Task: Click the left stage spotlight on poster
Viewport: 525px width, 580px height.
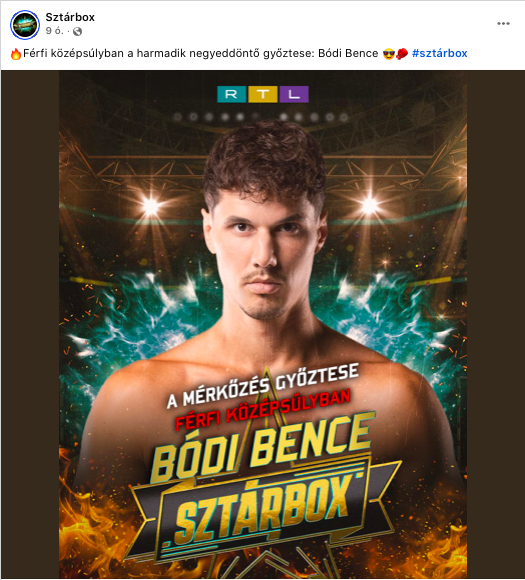Action: (x=151, y=206)
